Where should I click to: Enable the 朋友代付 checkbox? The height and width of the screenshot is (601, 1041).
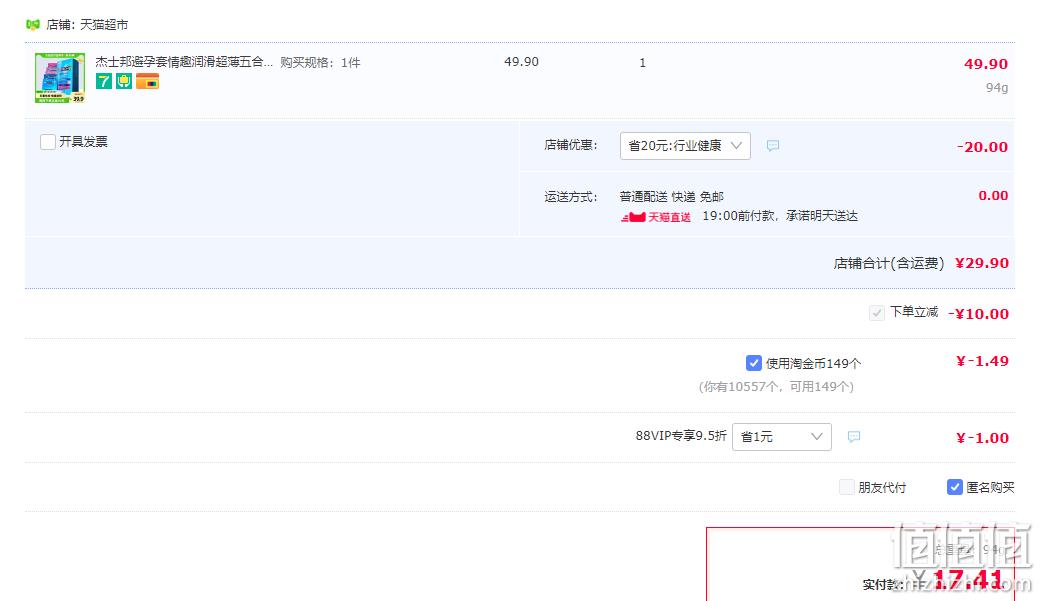[x=846, y=487]
